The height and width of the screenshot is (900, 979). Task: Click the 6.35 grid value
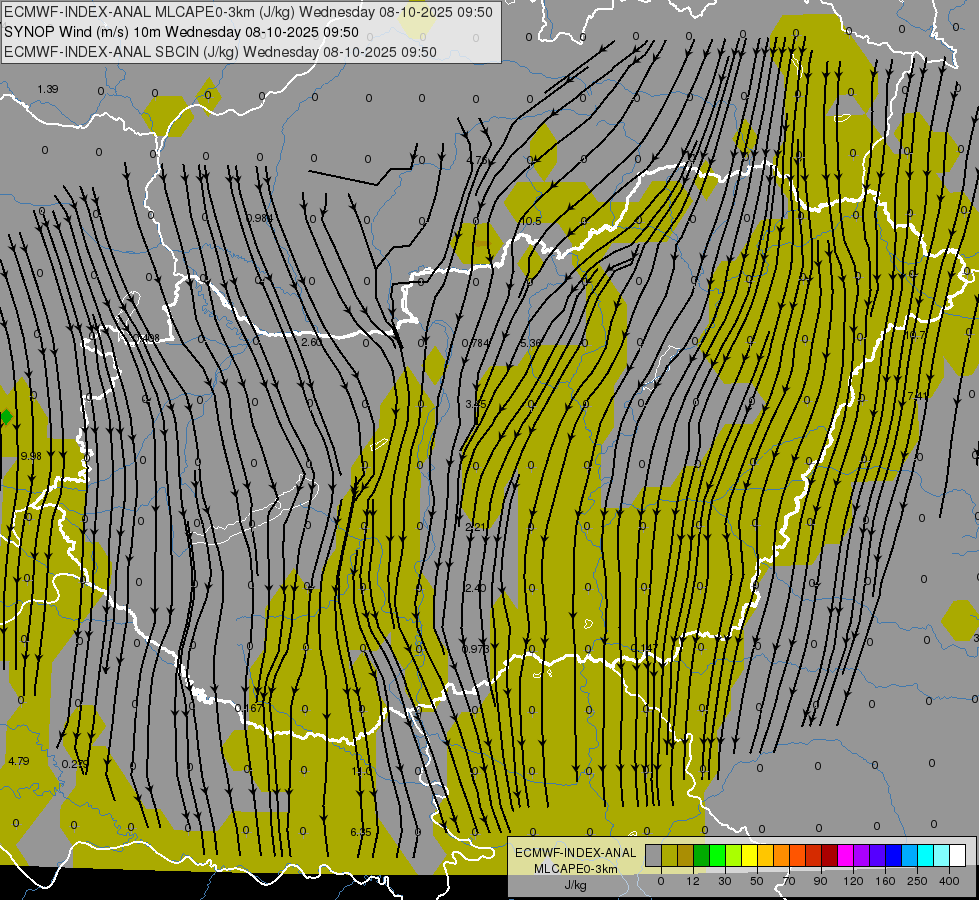click(x=361, y=832)
